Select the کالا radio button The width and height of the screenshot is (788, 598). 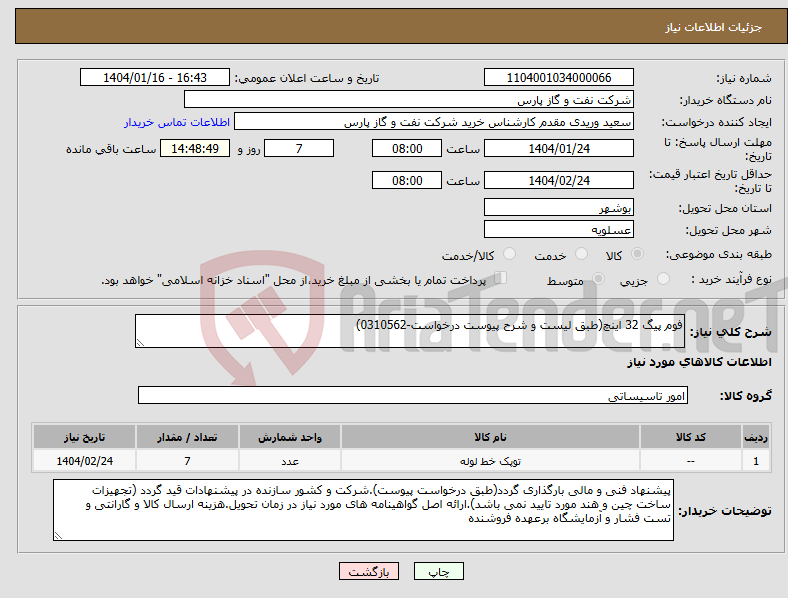click(x=637, y=254)
